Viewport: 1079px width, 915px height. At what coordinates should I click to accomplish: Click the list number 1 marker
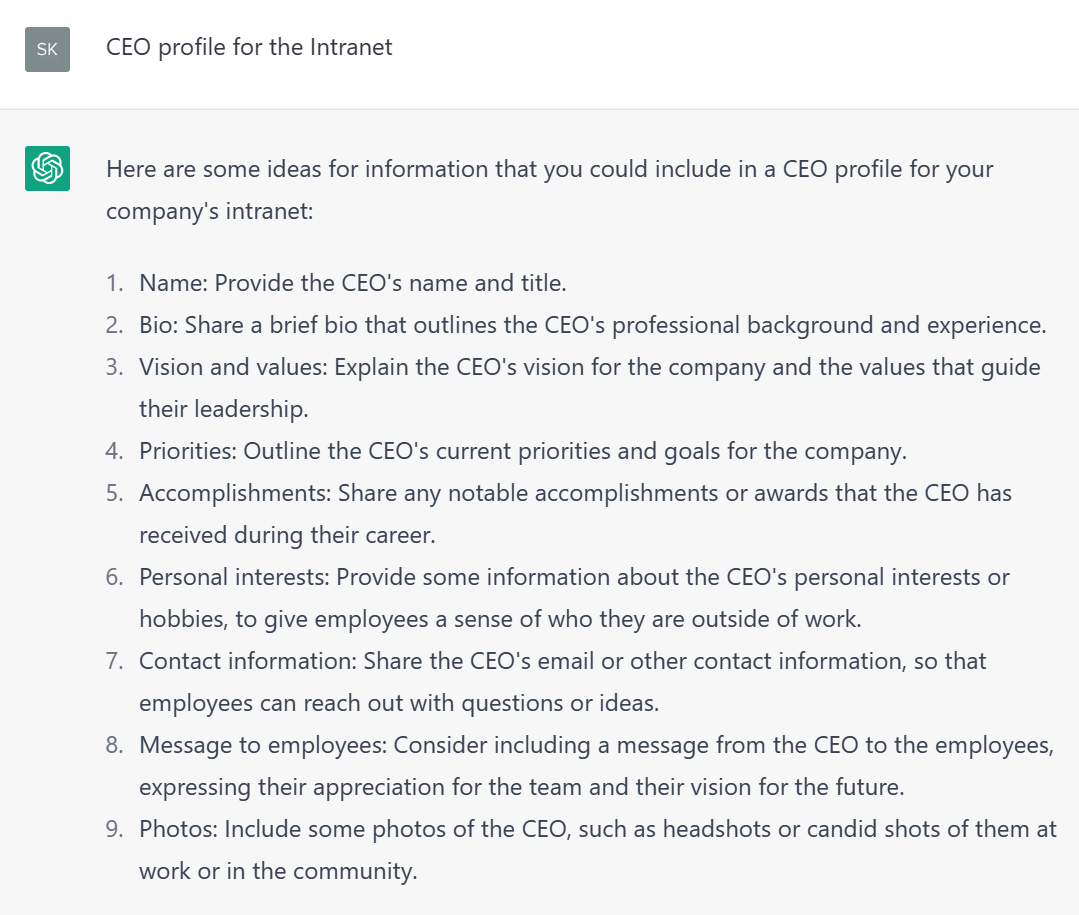click(115, 283)
